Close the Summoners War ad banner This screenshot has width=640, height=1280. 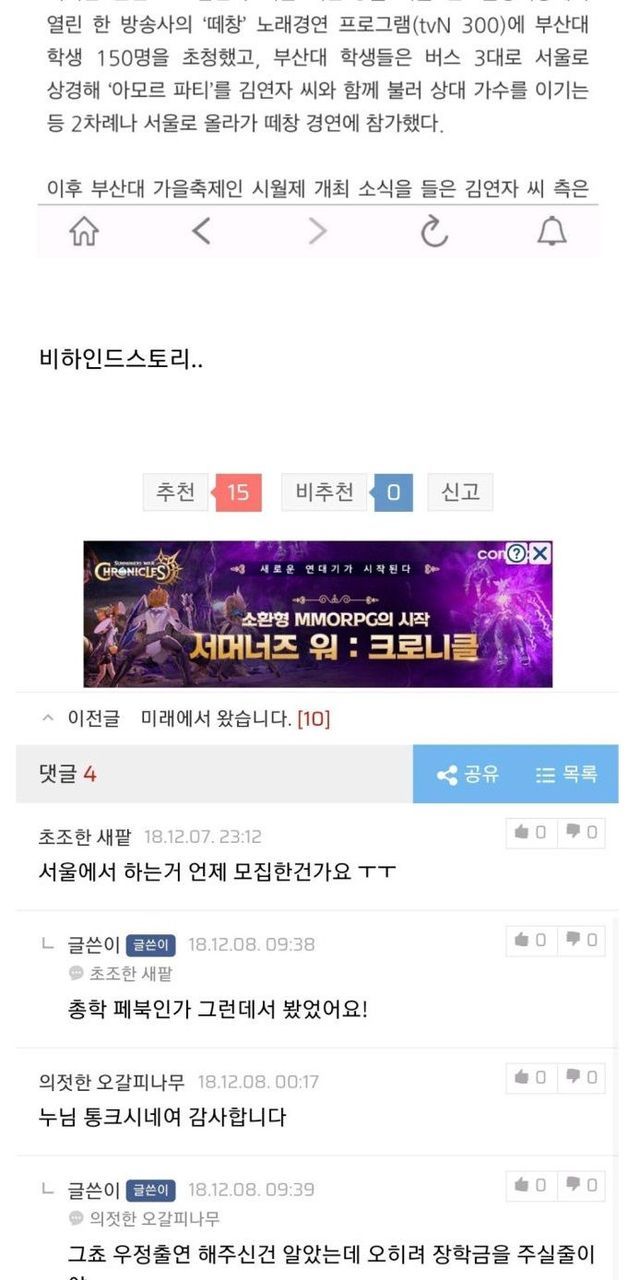pyautogui.click(x=540, y=553)
